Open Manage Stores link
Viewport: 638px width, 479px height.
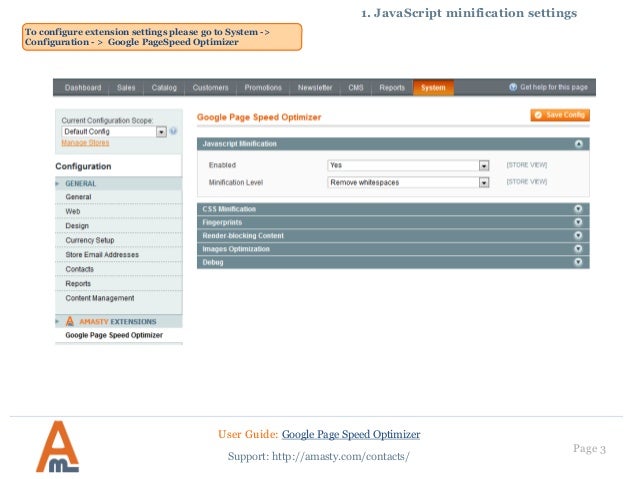coord(85,143)
